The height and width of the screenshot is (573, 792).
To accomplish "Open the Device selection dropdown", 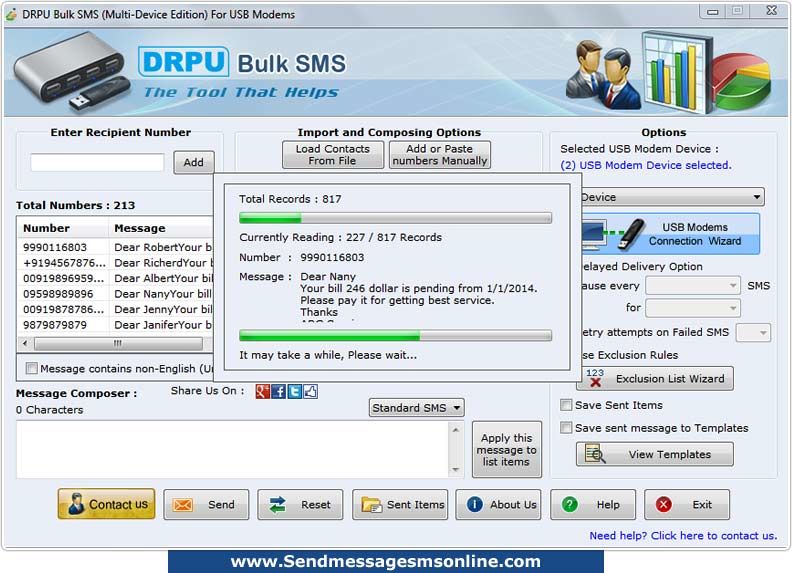I will point(672,197).
